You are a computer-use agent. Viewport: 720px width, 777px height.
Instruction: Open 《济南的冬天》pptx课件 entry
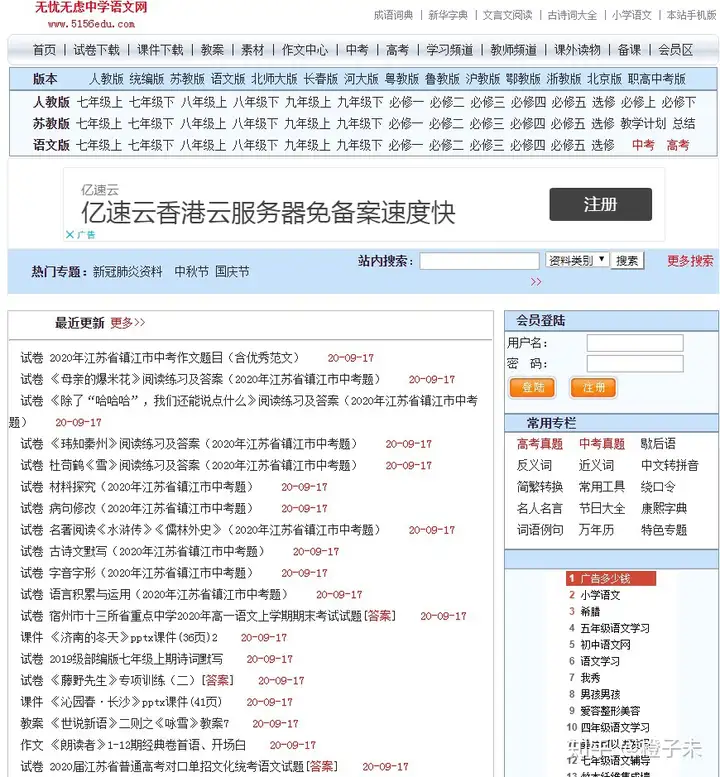pos(134,638)
